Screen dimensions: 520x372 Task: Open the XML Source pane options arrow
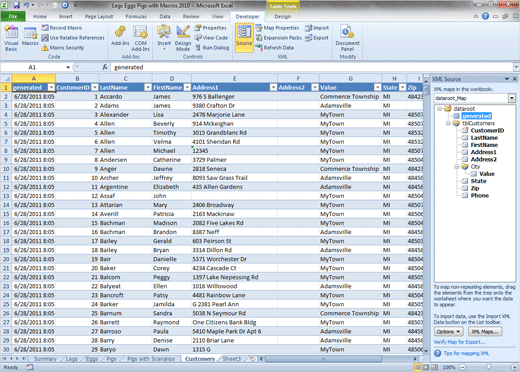pos(507,79)
